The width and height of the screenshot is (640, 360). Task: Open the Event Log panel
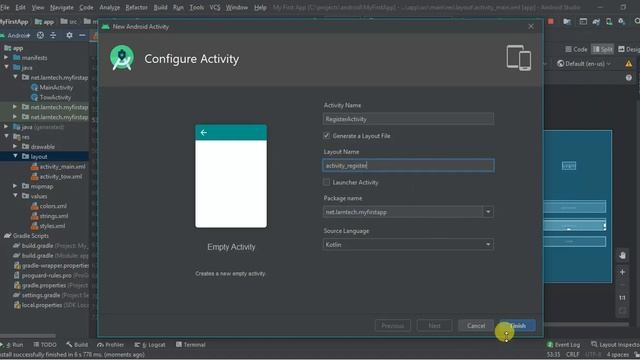point(563,345)
